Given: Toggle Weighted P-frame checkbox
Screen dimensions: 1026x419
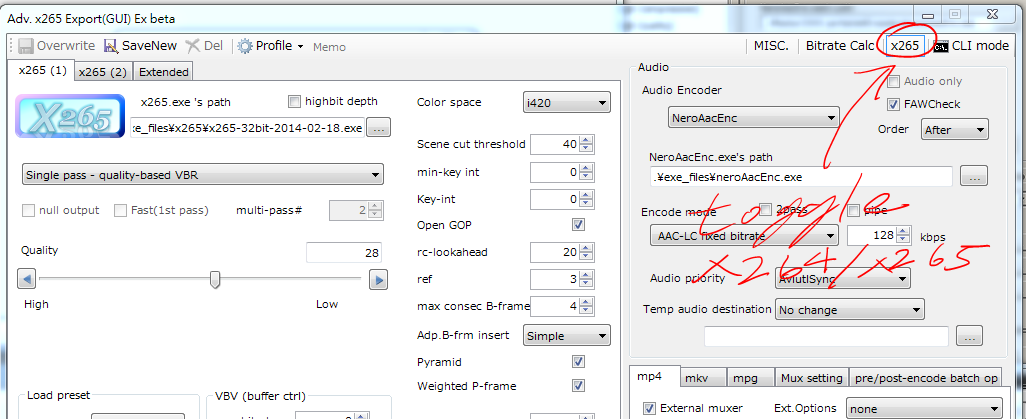Looking at the screenshot, I should tap(578, 386).
